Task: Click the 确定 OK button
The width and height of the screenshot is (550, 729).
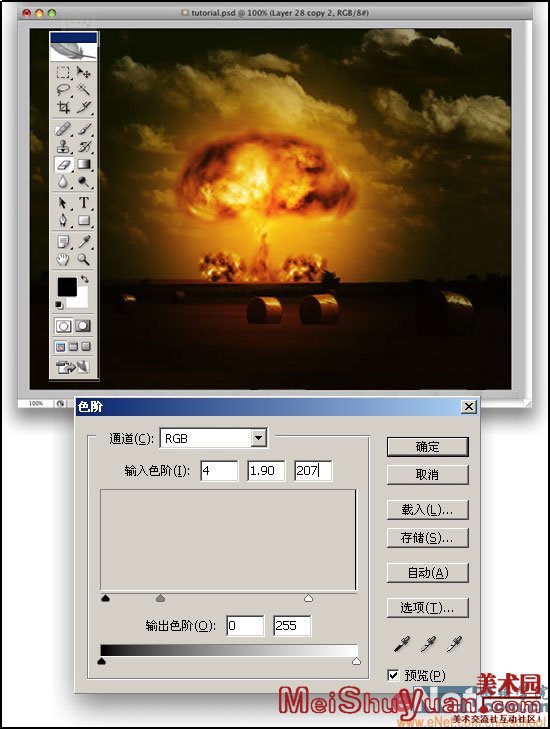Action: [427, 447]
